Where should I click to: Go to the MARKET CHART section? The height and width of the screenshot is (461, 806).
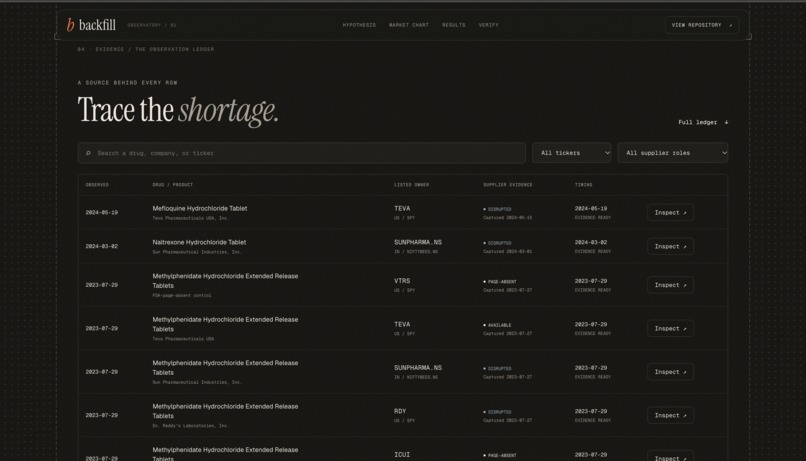[x=409, y=25]
